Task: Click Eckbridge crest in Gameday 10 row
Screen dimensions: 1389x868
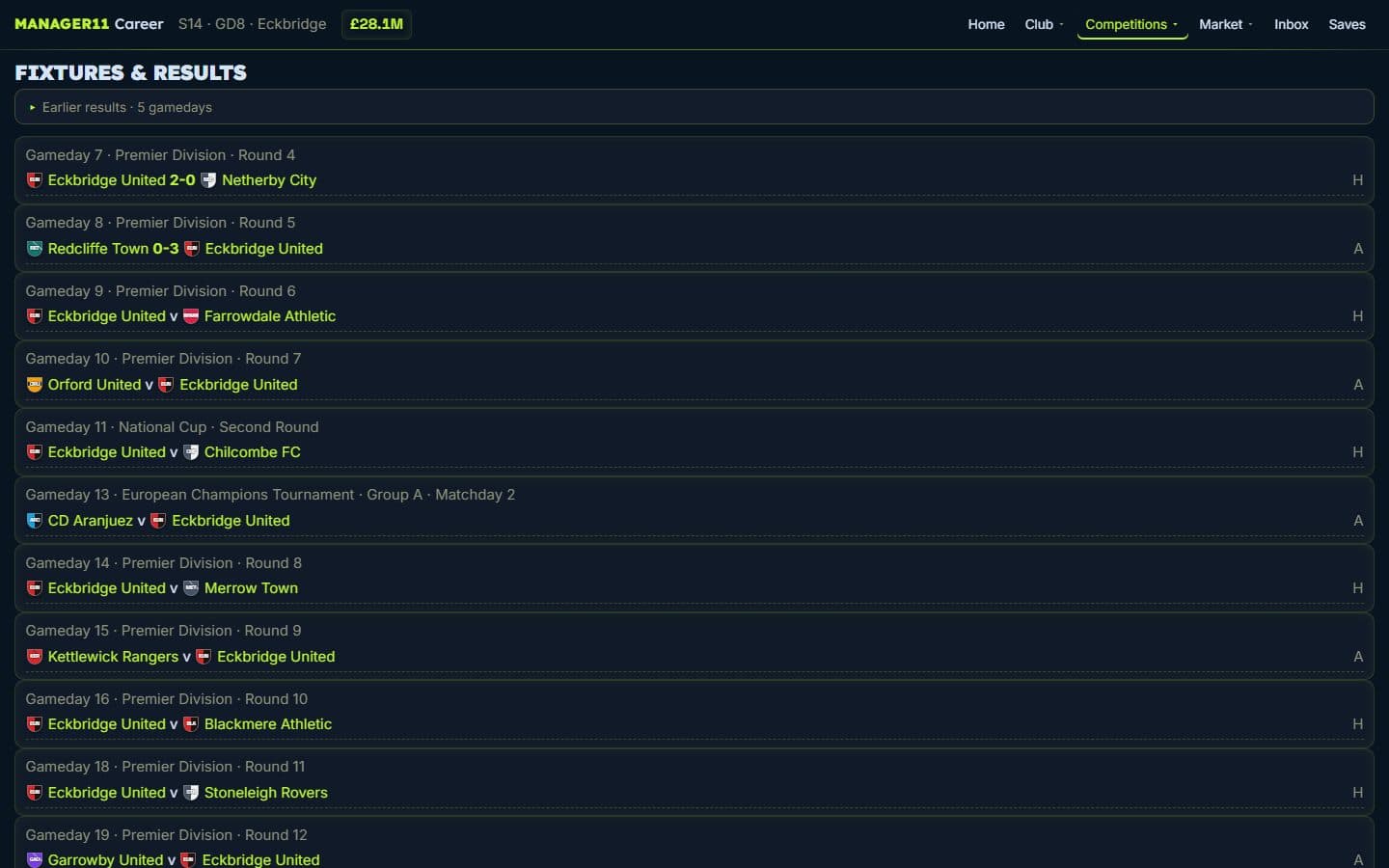Action: [166, 384]
